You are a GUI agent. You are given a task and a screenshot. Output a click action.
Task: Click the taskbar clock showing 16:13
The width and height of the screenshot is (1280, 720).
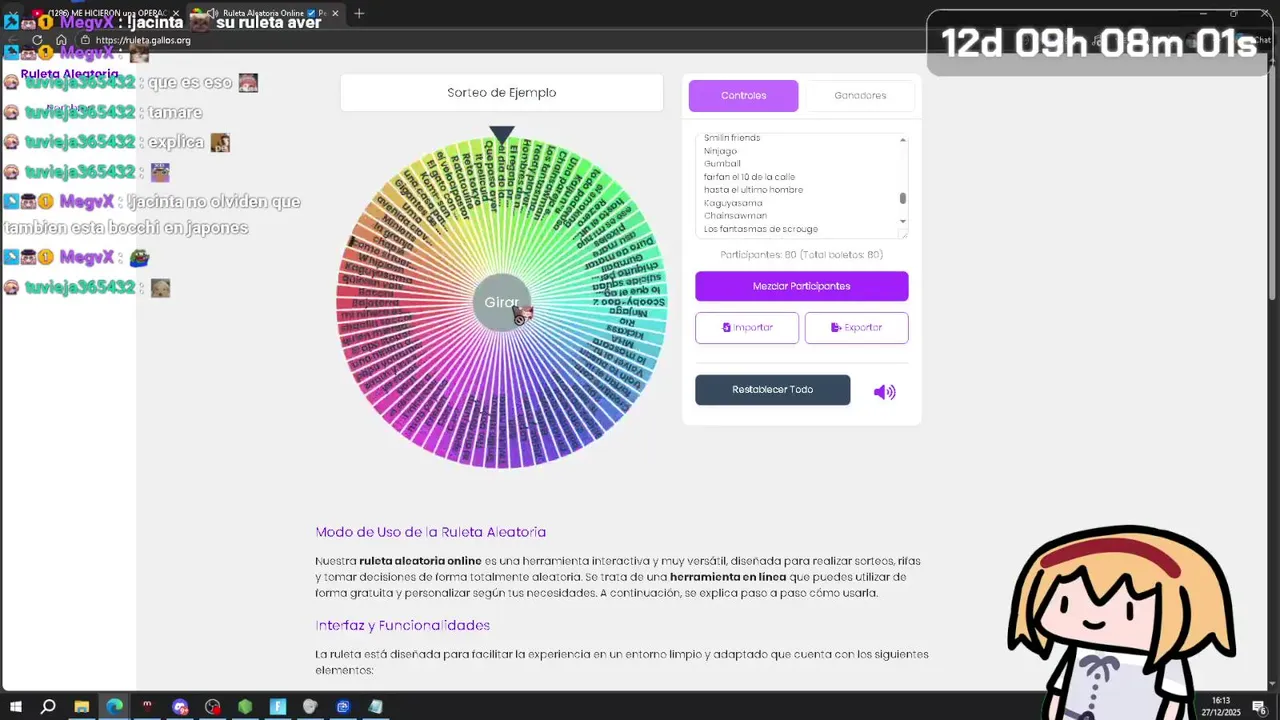1221,706
